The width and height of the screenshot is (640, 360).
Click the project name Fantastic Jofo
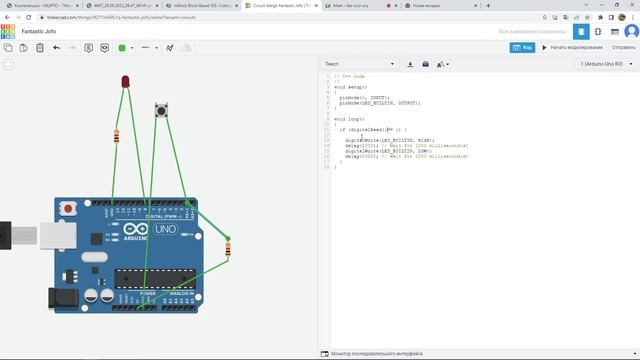click(x=39, y=31)
